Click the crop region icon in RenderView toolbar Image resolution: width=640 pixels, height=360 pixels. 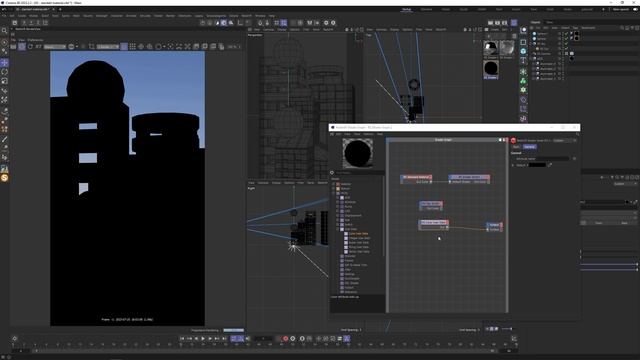click(91, 47)
